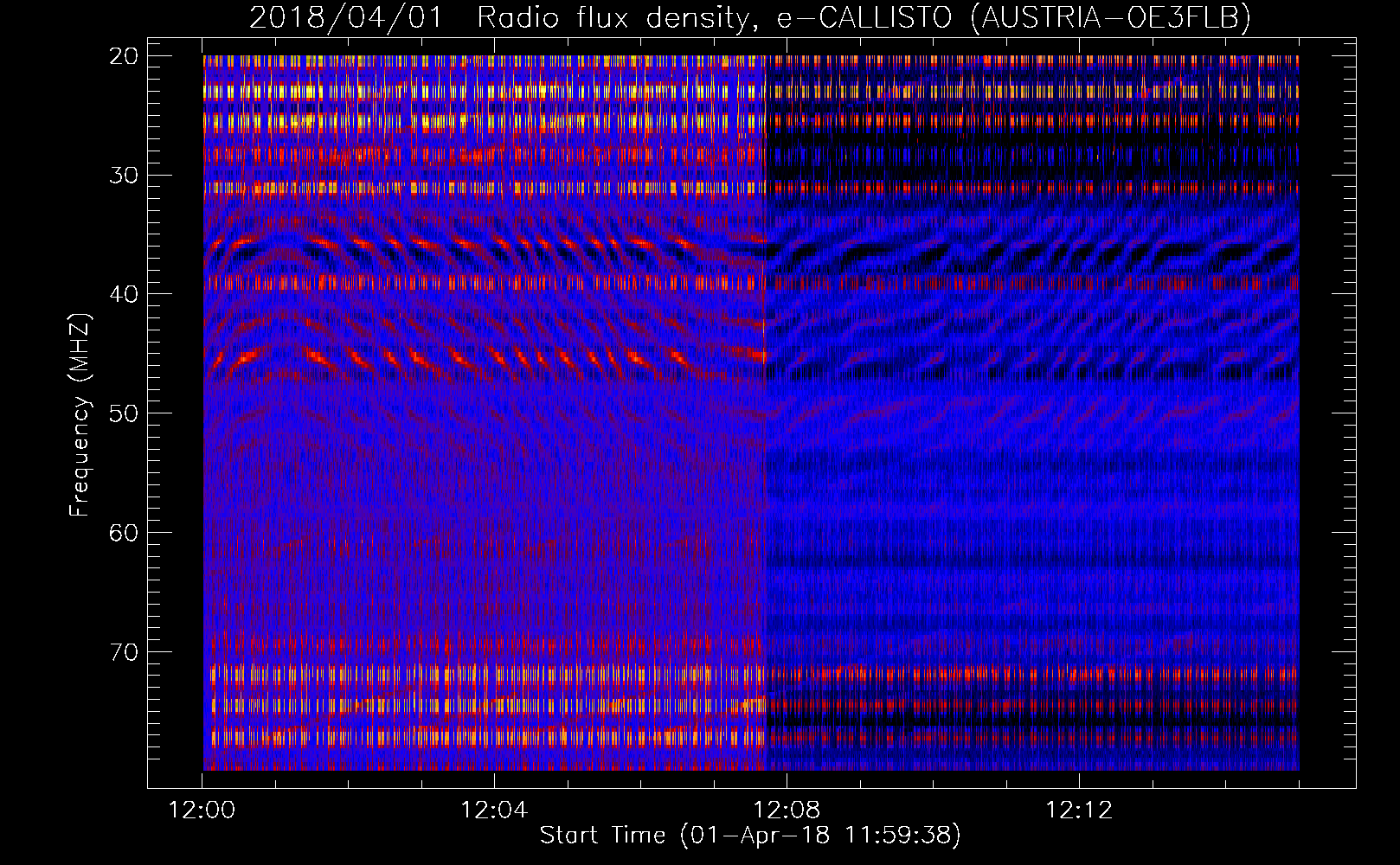Click the 60 MHz frequency tick label
The height and width of the screenshot is (865, 1400).
click(x=125, y=533)
